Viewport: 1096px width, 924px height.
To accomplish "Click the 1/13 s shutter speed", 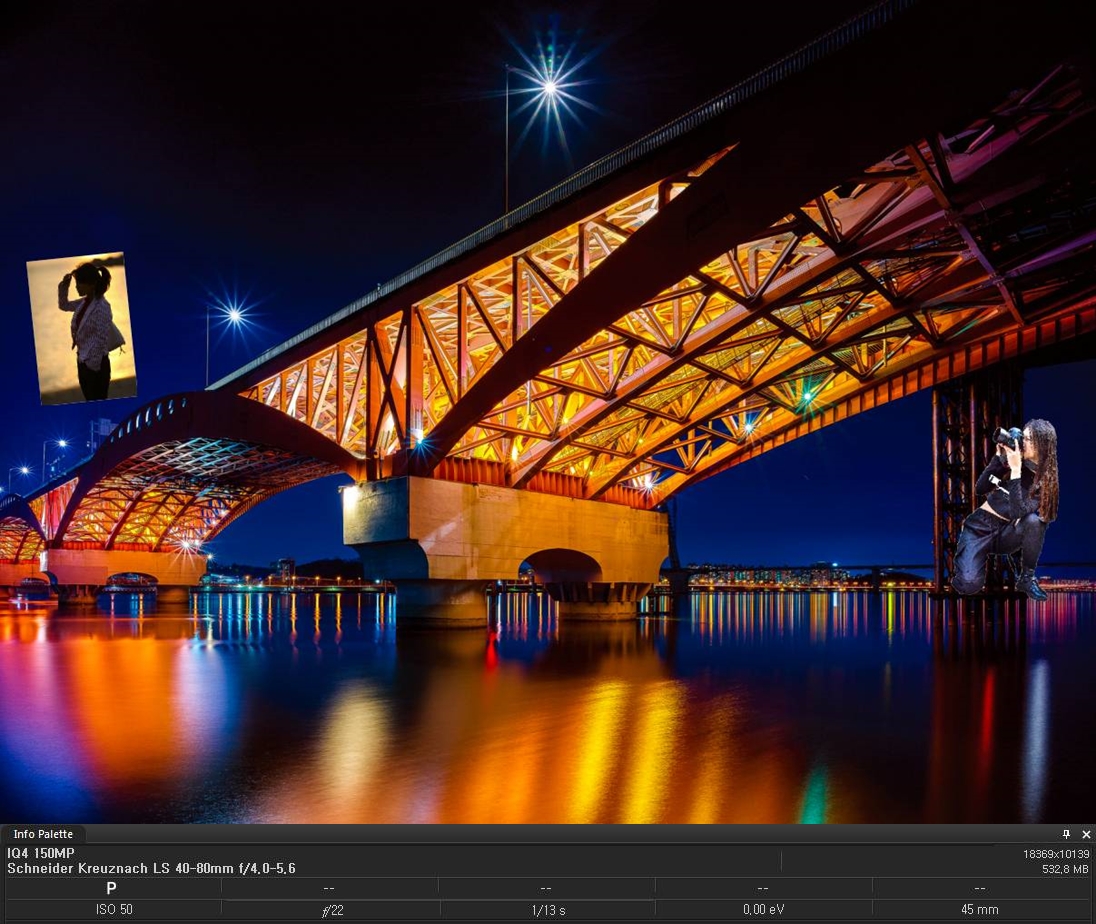I will tap(547, 910).
